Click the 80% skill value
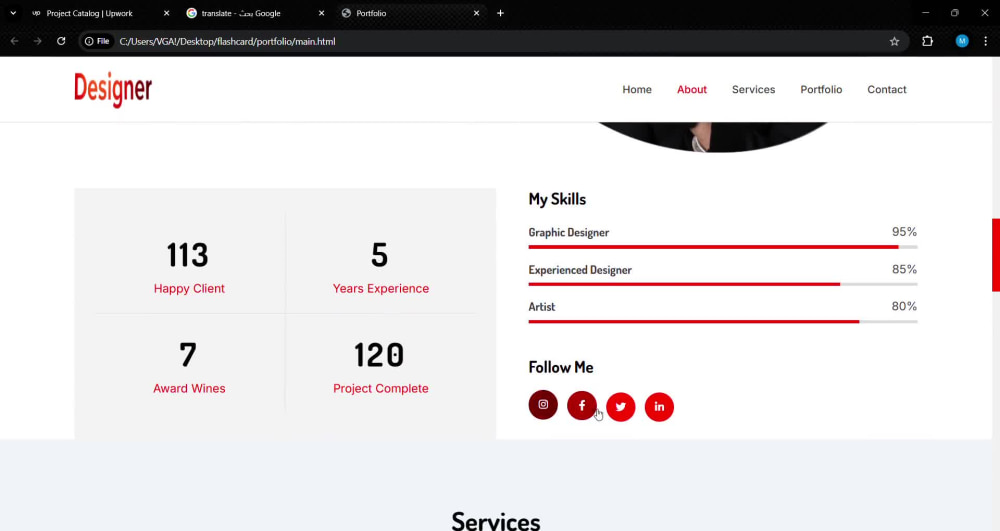The height and width of the screenshot is (531, 1000). (x=904, y=307)
